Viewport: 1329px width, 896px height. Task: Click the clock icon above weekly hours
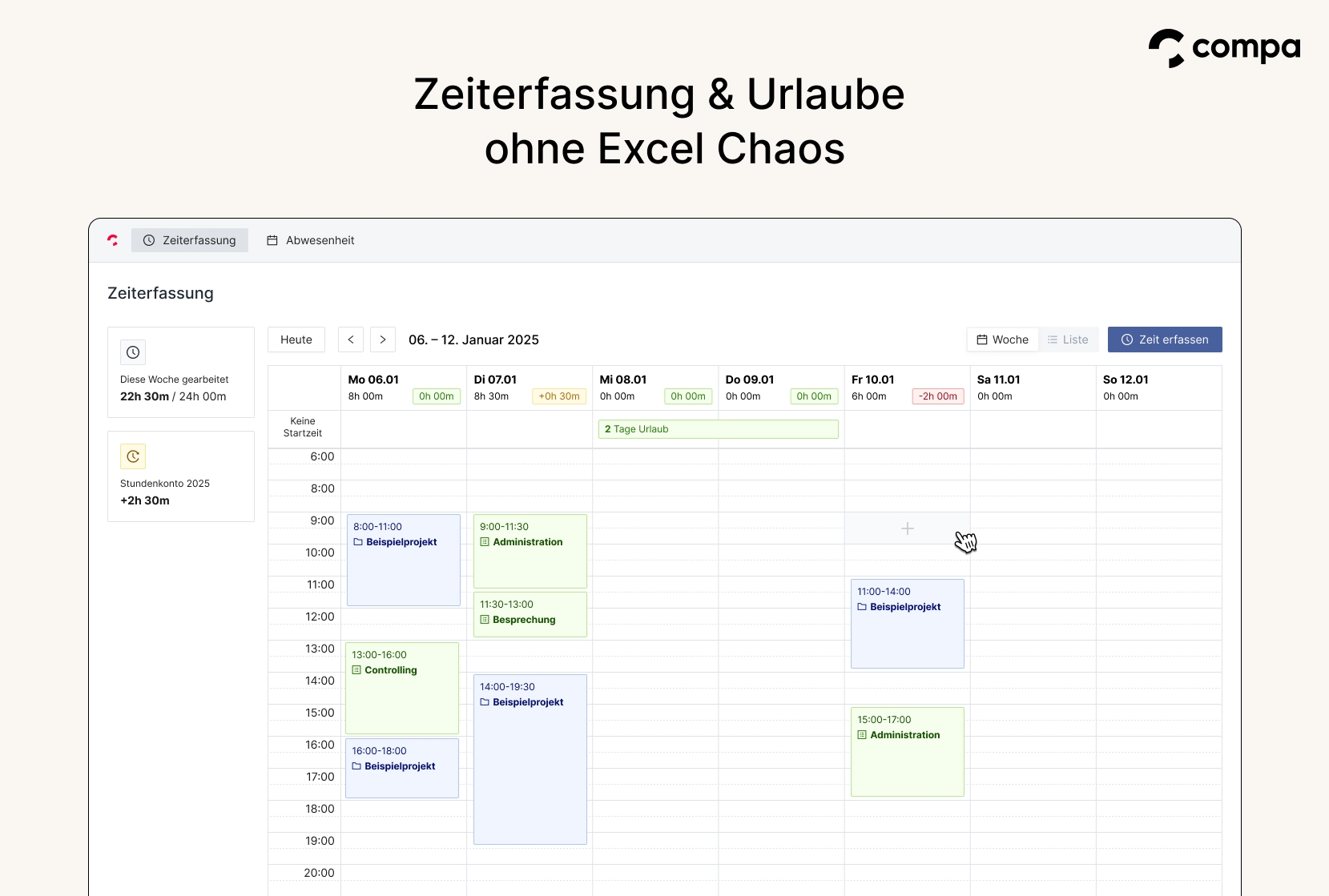[x=133, y=352]
